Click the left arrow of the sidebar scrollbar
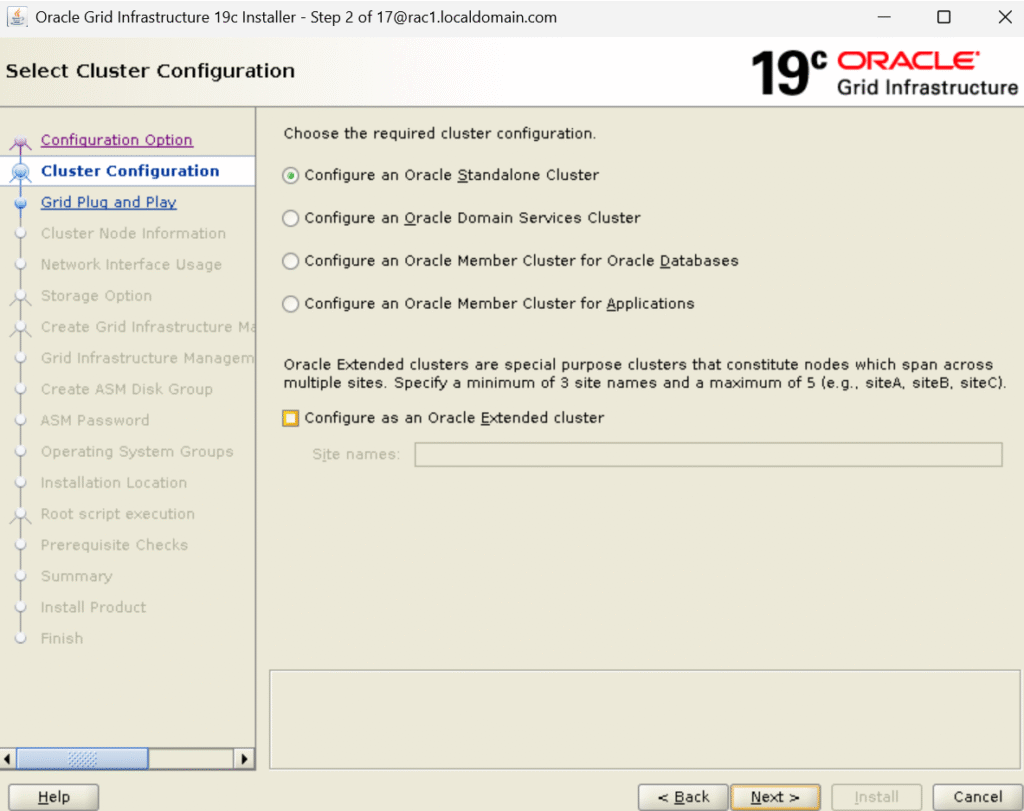Screen dimensions: 1024x811 click(10, 759)
